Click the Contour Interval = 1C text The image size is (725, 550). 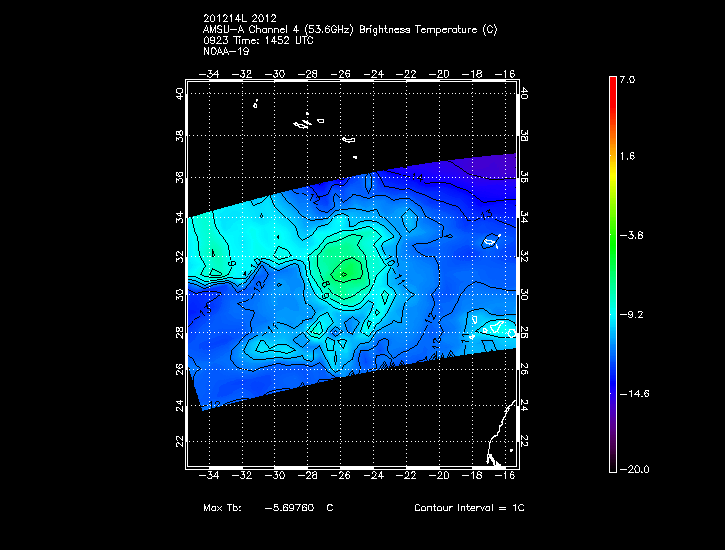(x=469, y=508)
